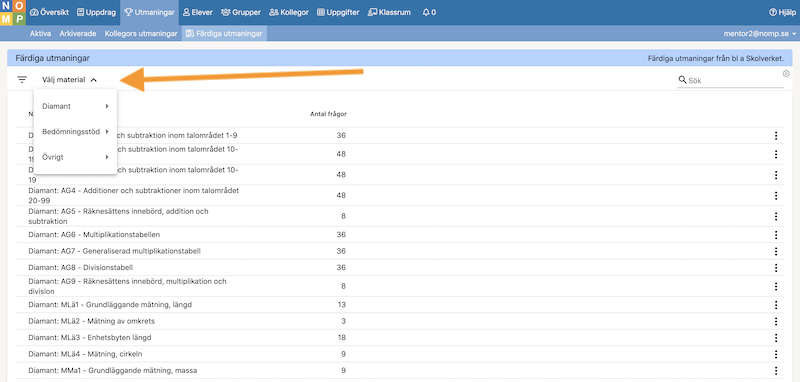The width and height of the screenshot is (800, 382).
Task: Open the more menu for MLä4 row
Action: [776, 354]
